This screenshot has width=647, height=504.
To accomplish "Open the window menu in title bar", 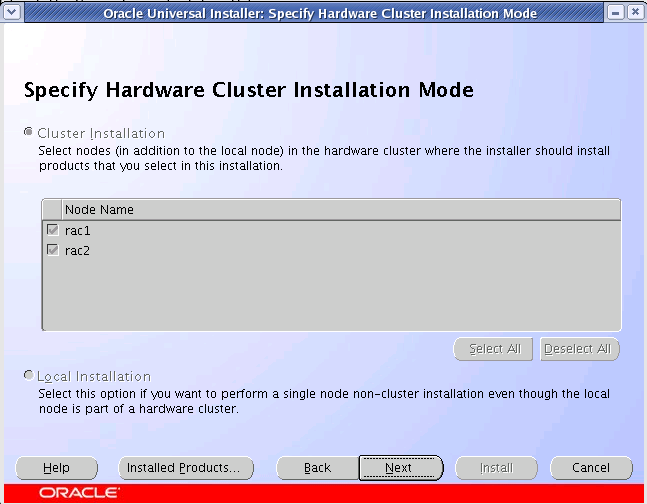I will [x=12, y=12].
